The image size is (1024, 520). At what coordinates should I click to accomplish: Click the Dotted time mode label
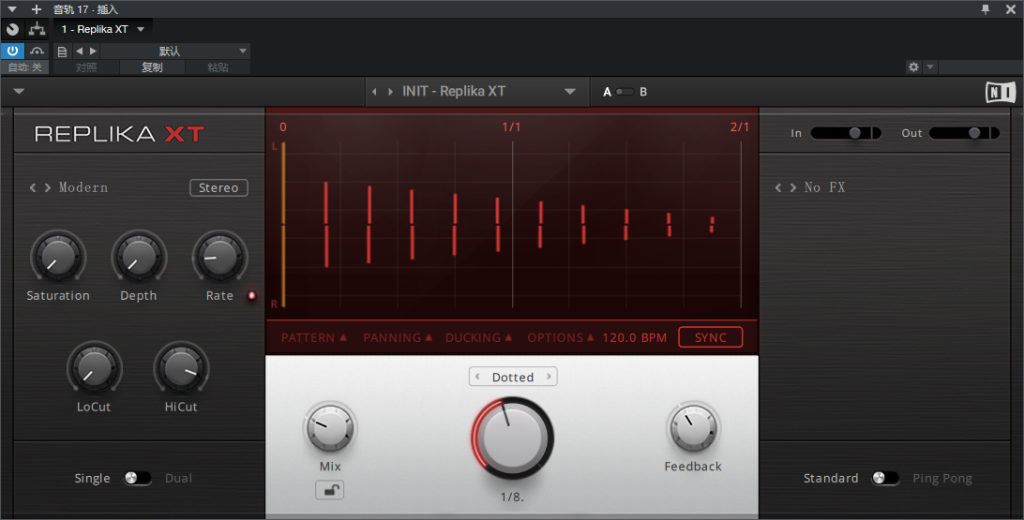click(513, 377)
